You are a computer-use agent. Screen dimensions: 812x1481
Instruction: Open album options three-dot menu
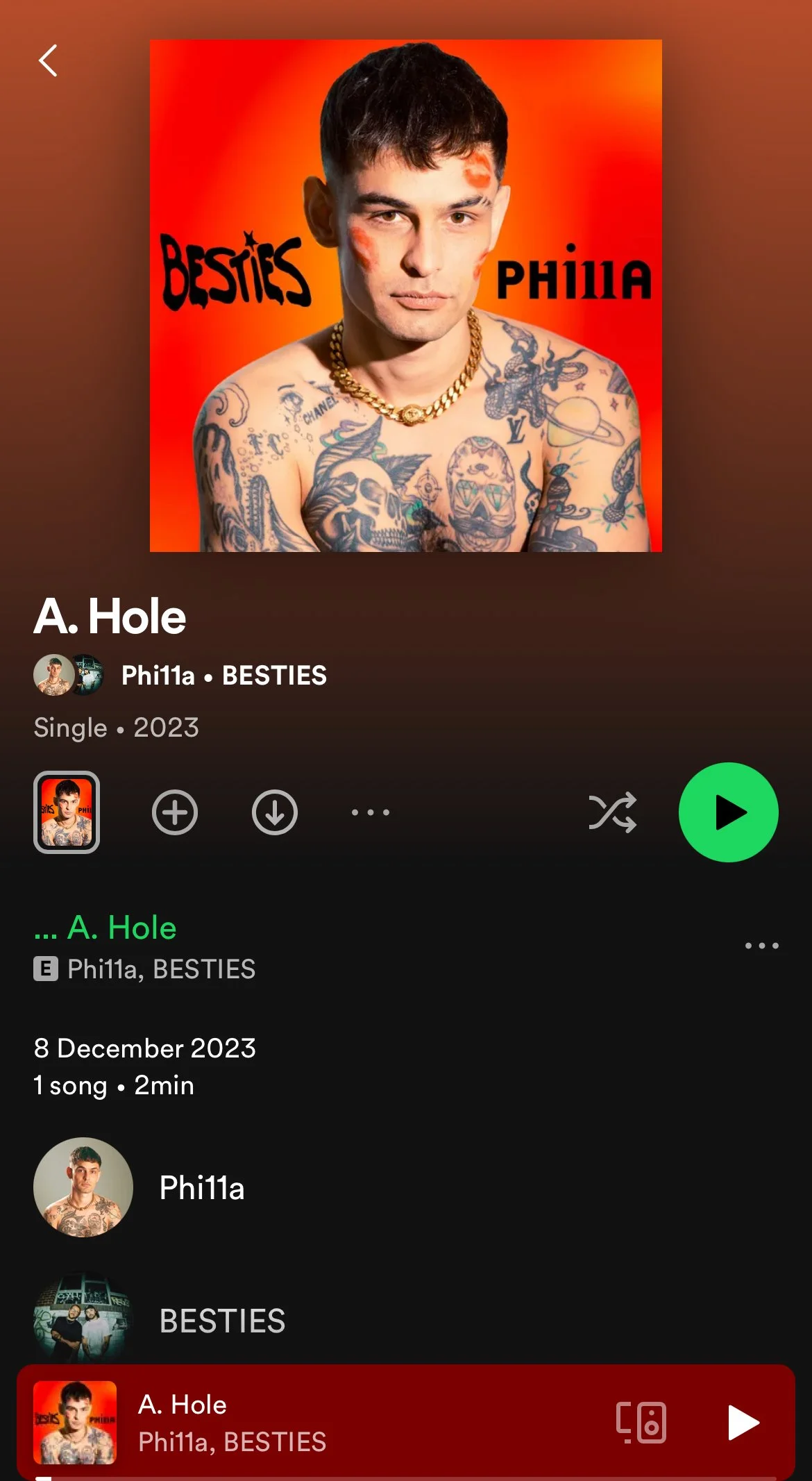[371, 812]
